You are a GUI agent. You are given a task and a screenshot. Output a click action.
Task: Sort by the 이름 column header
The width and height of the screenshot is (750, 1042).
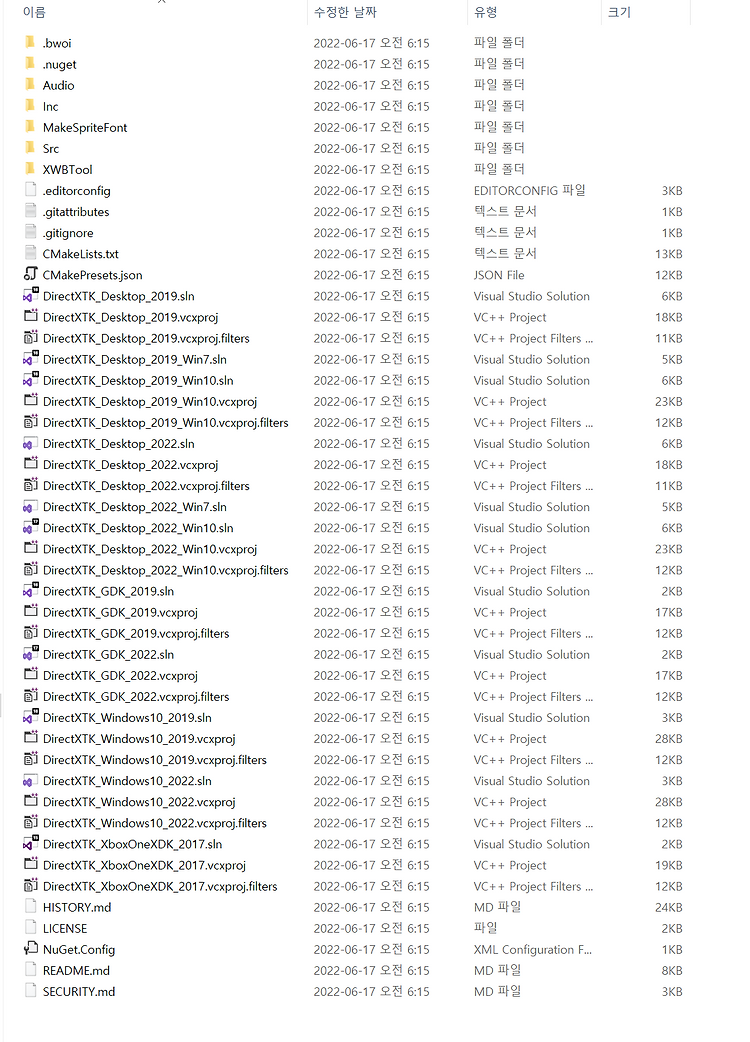click(34, 12)
